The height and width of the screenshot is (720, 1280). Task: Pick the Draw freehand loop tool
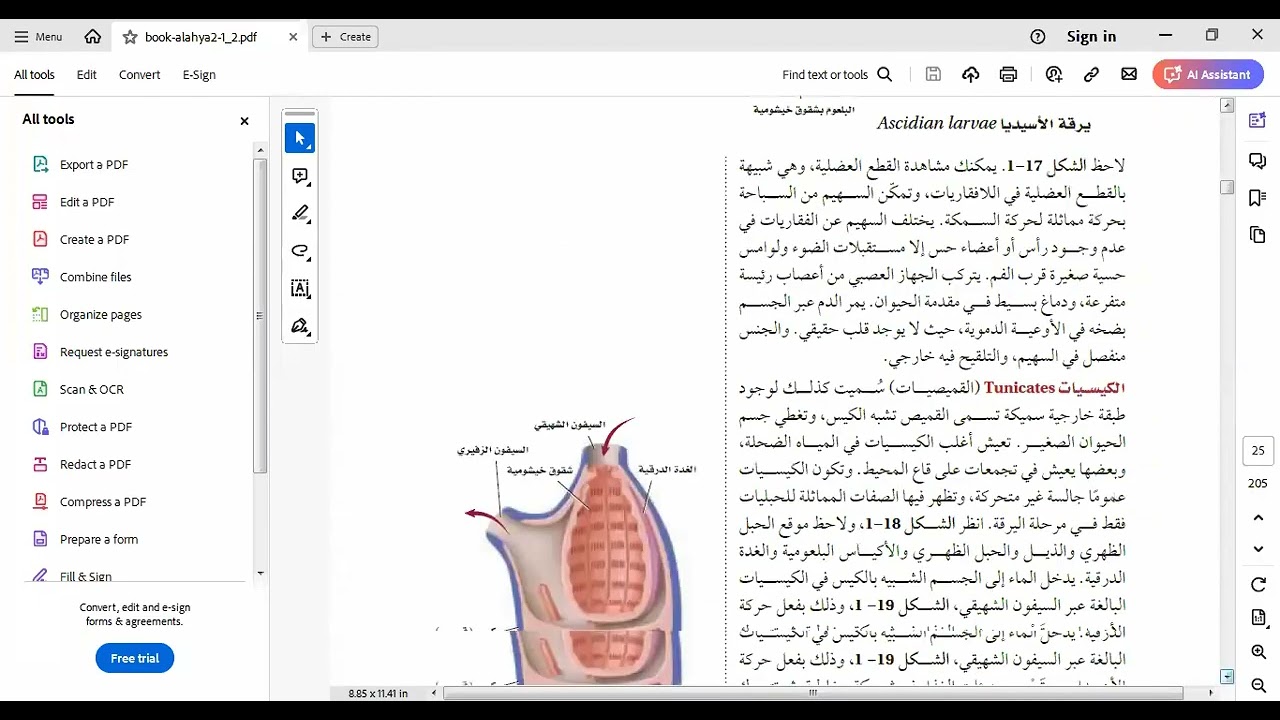point(300,251)
